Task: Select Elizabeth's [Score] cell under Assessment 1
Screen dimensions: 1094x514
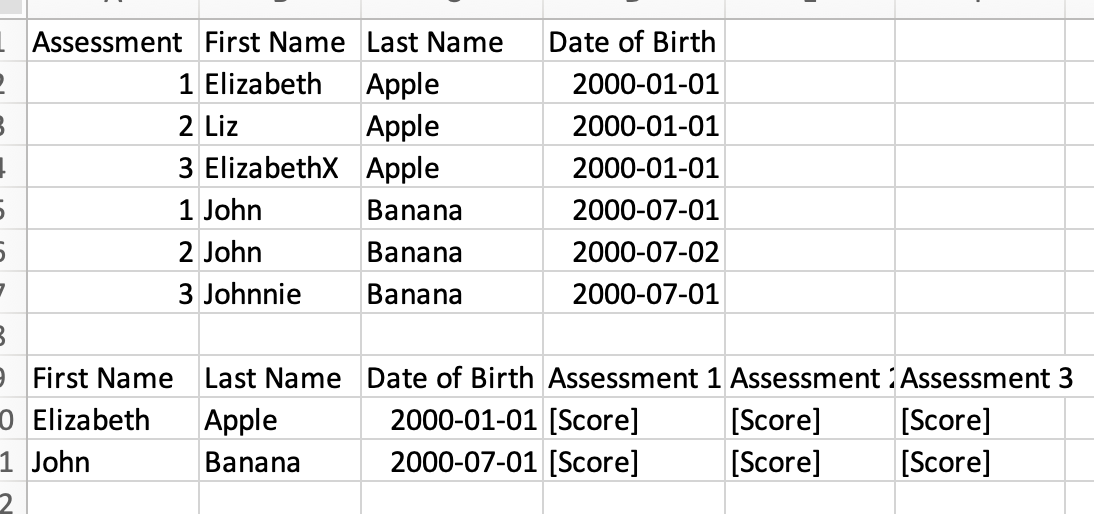Action: pyautogui.click(x=594, y=420)
